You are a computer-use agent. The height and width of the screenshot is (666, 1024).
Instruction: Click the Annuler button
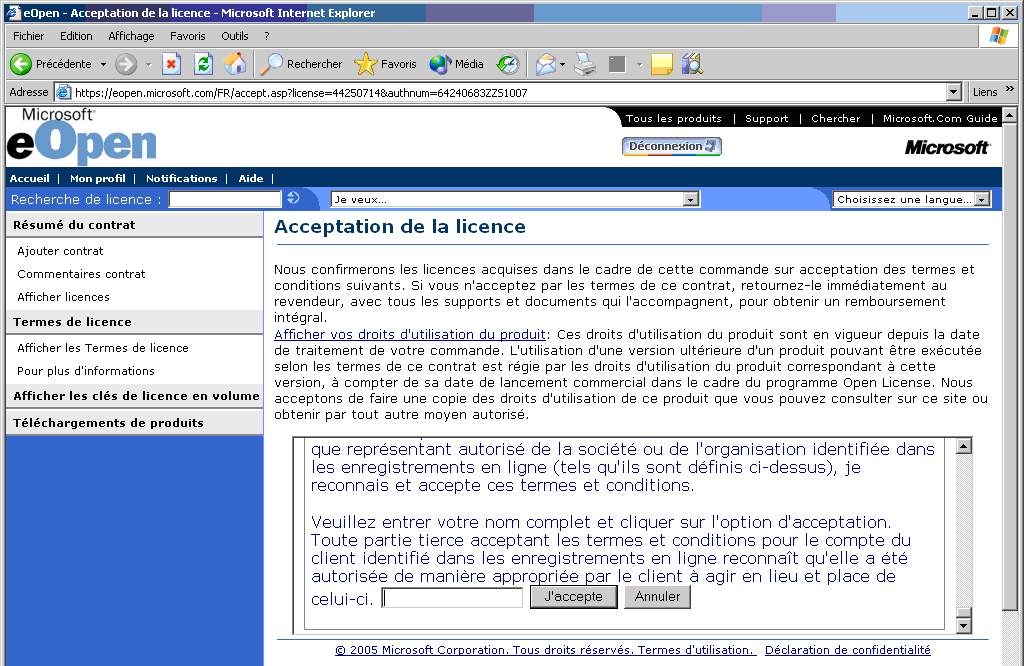coord(657,596)
